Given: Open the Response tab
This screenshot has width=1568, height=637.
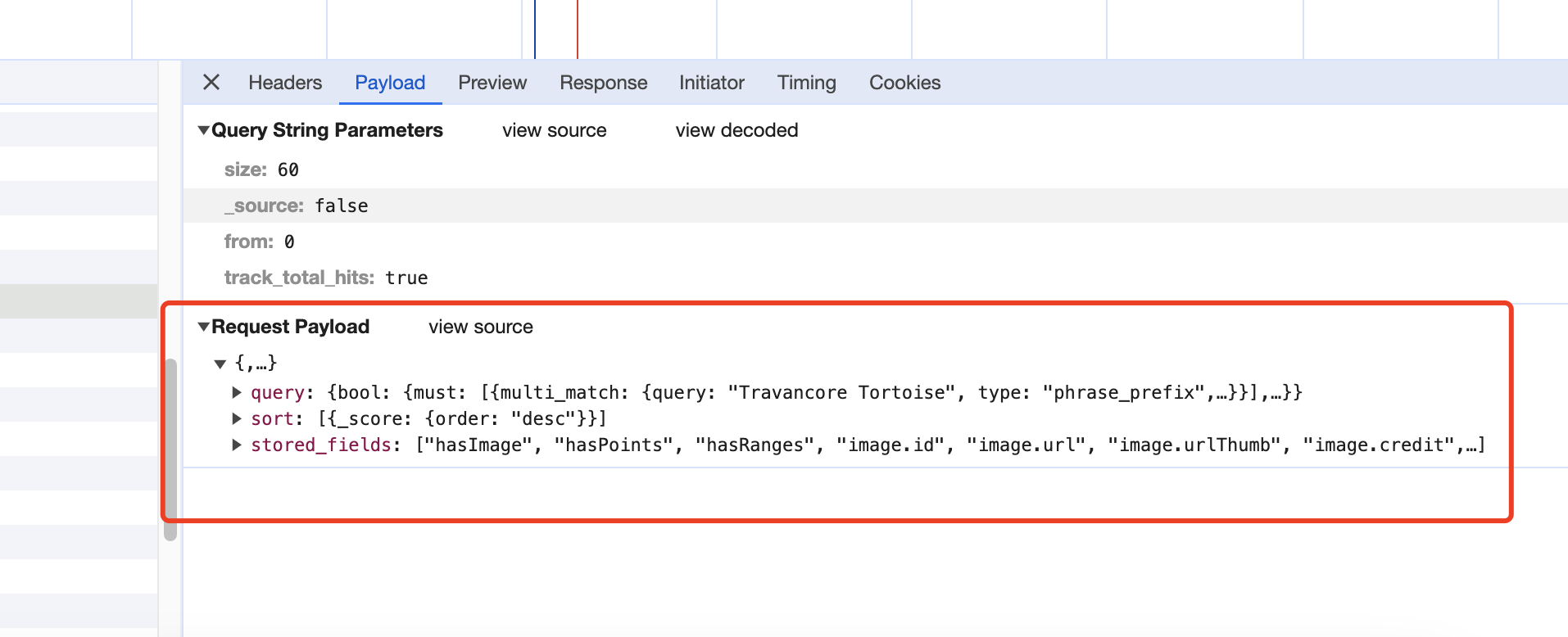Looking at the screenshot, I should 603,83.
